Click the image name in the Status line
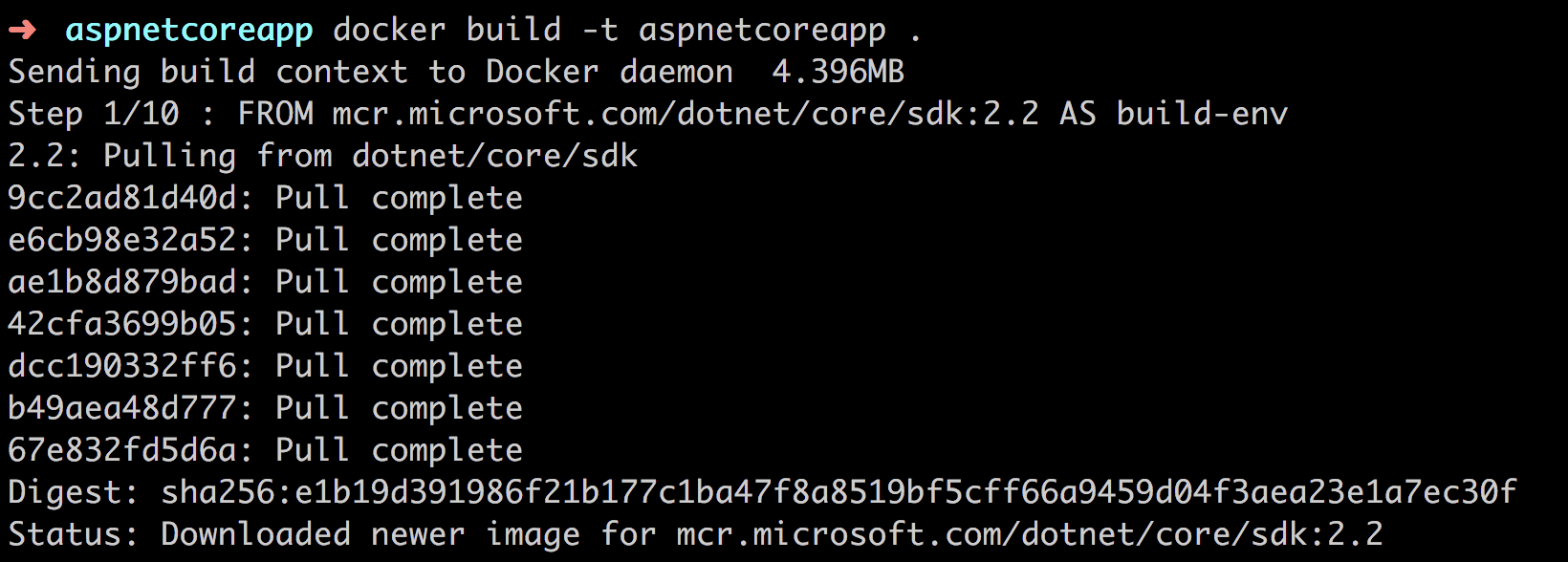 pyautogui.click(x=1030, y=534)
